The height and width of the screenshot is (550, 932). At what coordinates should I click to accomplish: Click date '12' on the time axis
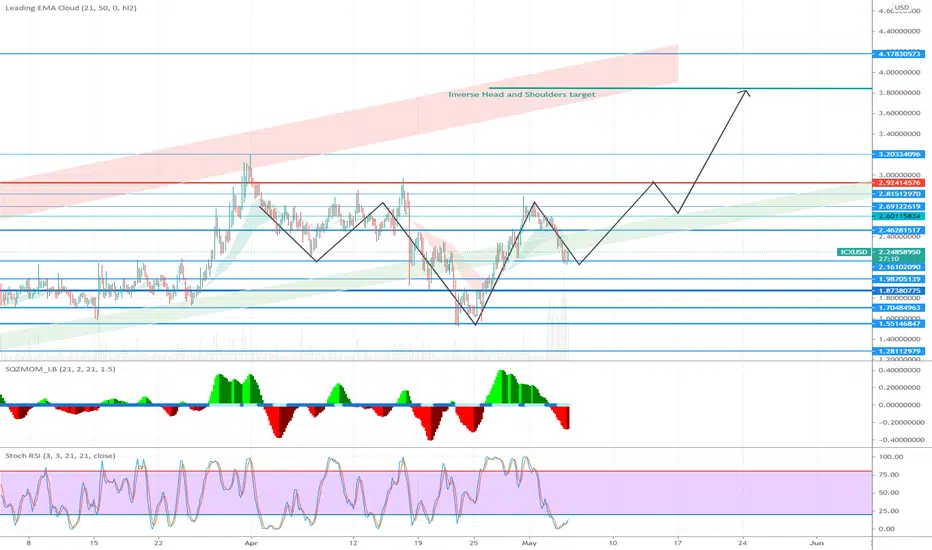(x=353, y=542)
